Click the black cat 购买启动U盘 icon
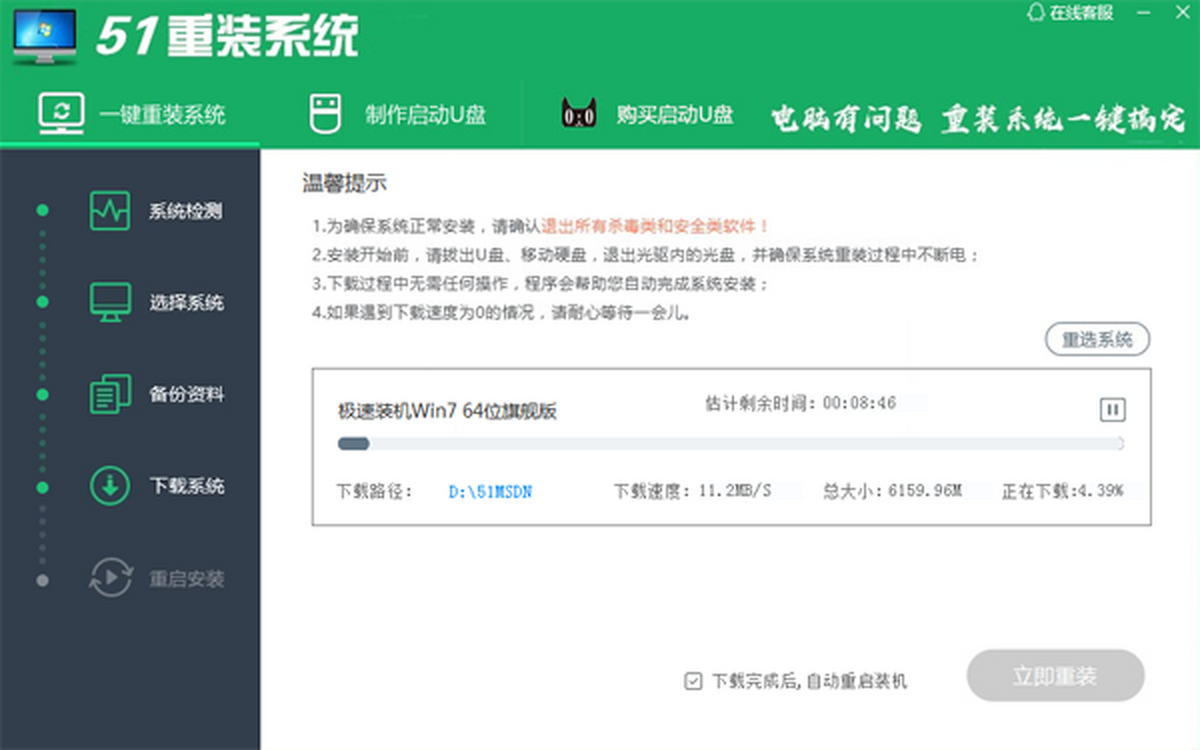Viewport: 1200px width, 750px height. point(579,114)
